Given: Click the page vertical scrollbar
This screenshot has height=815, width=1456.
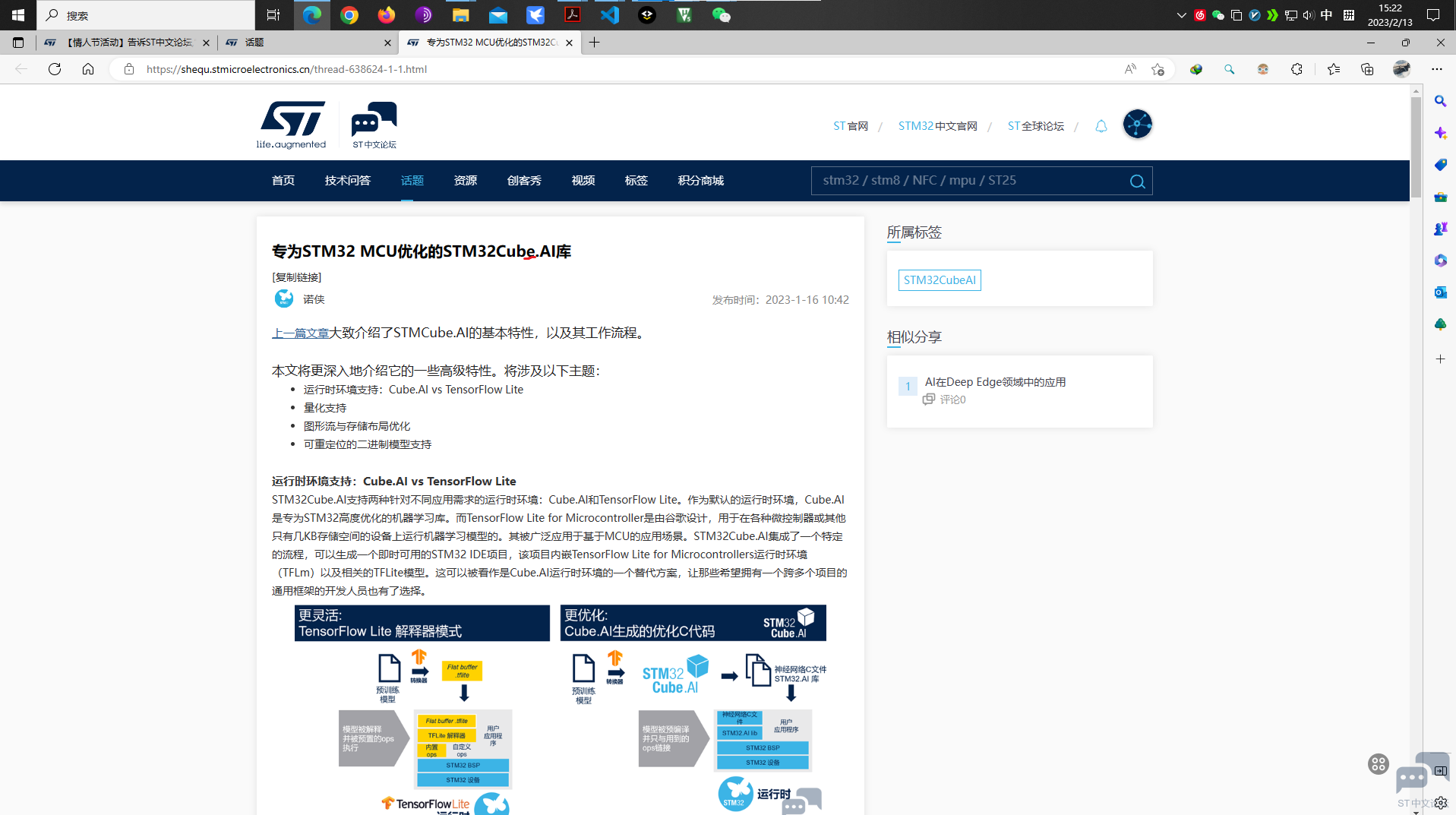Looking at the screenshot, I should [x=1416, y=148].
